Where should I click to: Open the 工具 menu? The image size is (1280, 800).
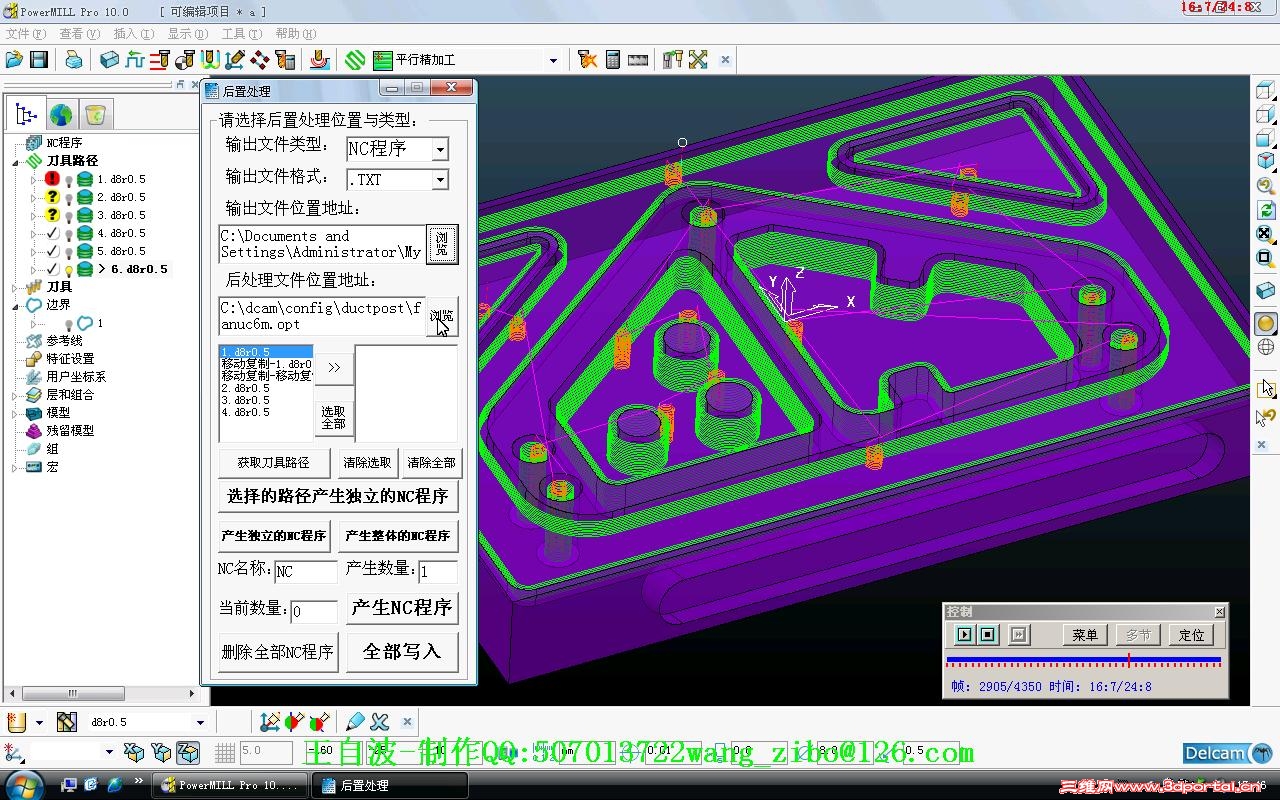pos(241,34)
